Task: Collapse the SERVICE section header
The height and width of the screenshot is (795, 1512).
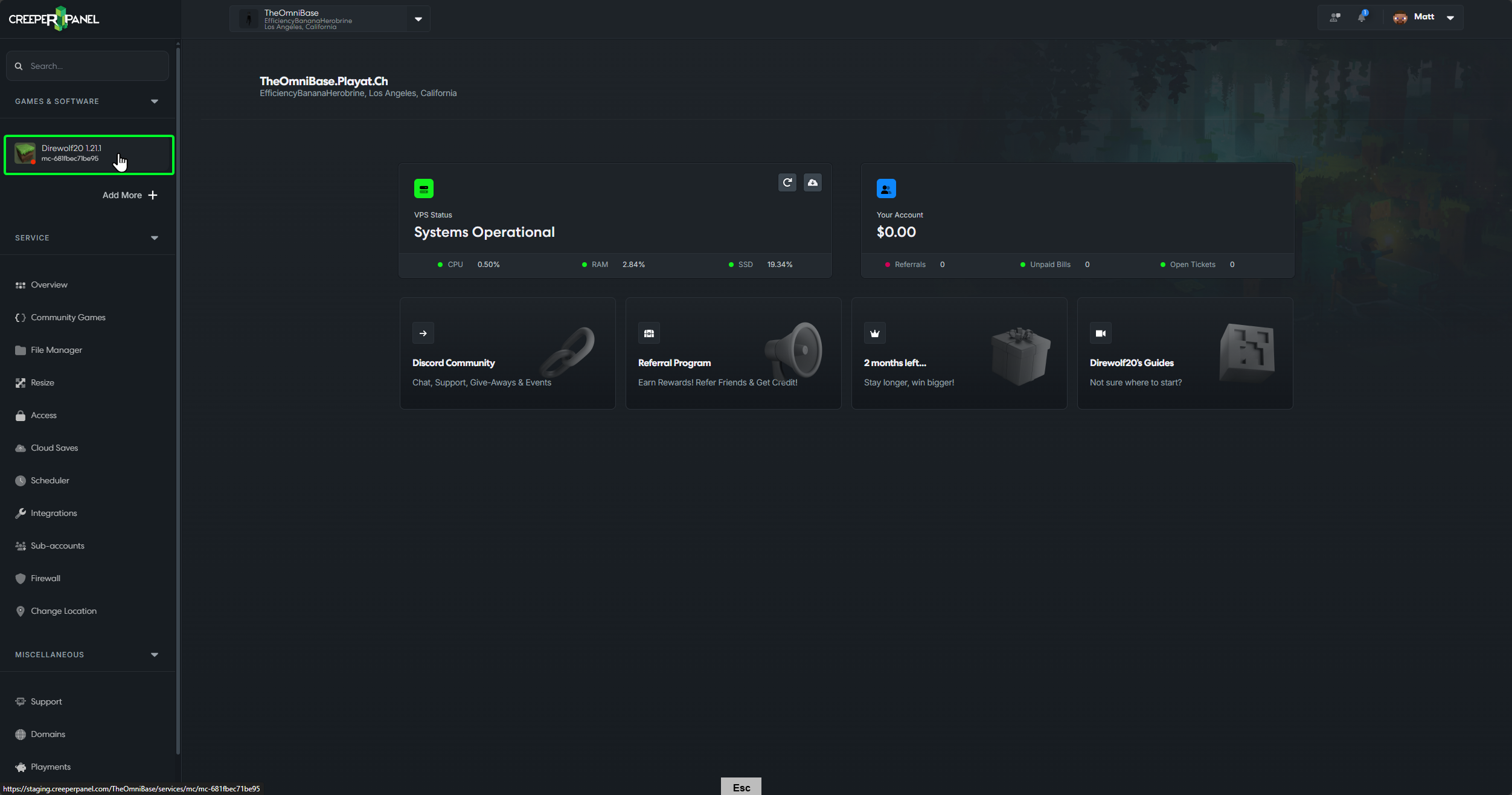Action: coord(154,237)
